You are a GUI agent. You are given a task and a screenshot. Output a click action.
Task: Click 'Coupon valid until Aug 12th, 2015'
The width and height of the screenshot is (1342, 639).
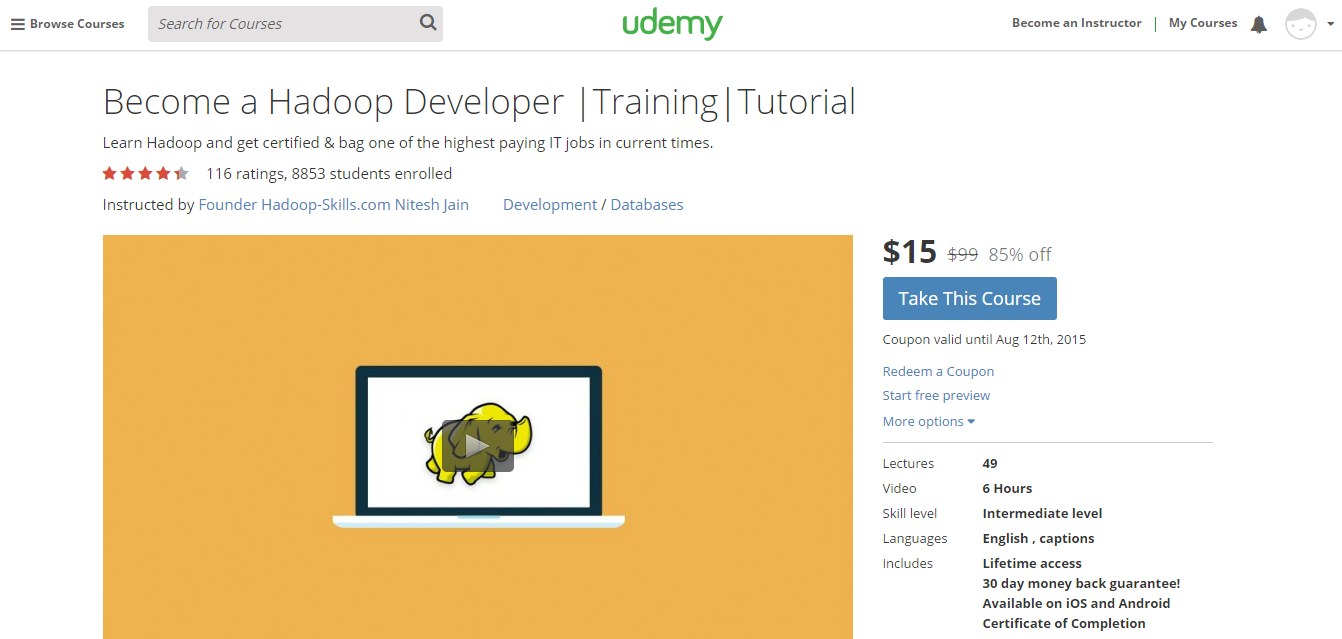[984, 339]
